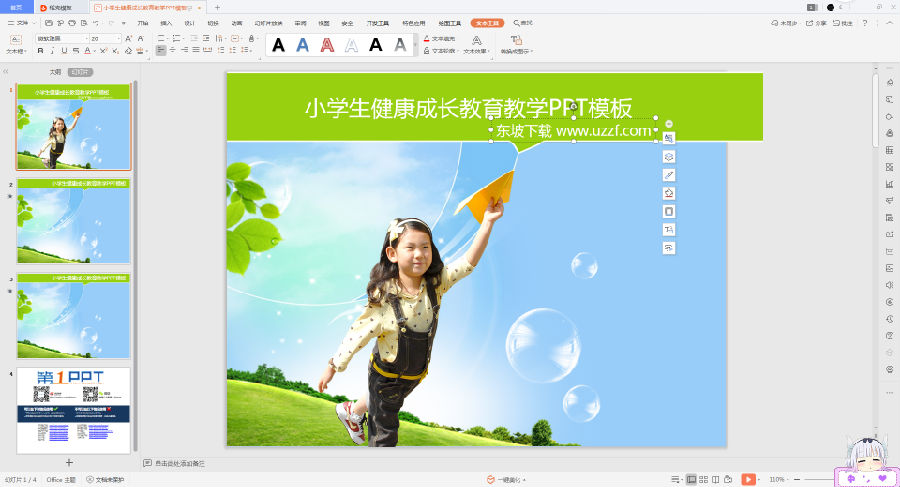Apply the red outlined WordArt style

point(327,45)
